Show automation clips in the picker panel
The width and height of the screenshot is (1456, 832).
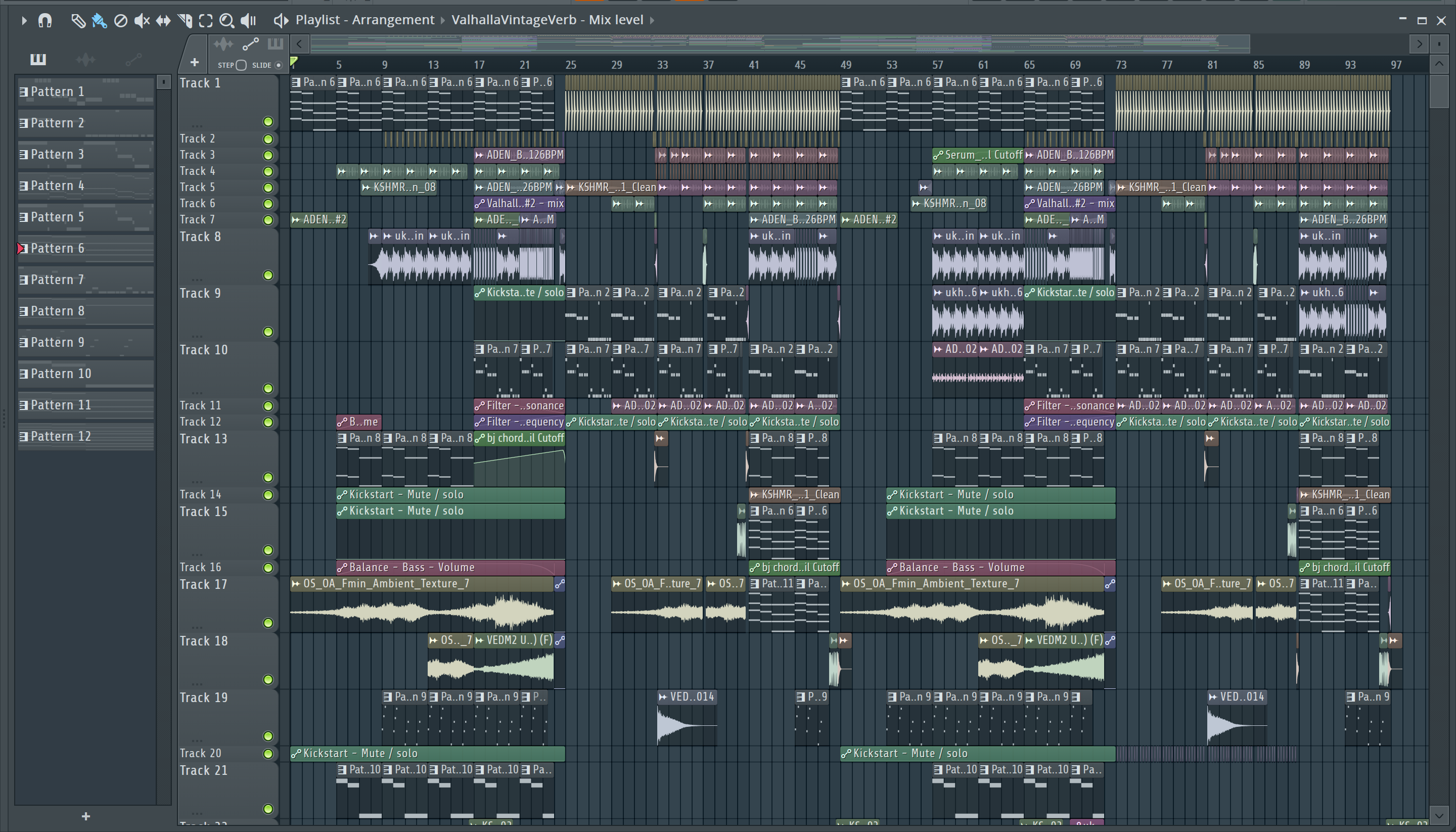click(133, 59)
